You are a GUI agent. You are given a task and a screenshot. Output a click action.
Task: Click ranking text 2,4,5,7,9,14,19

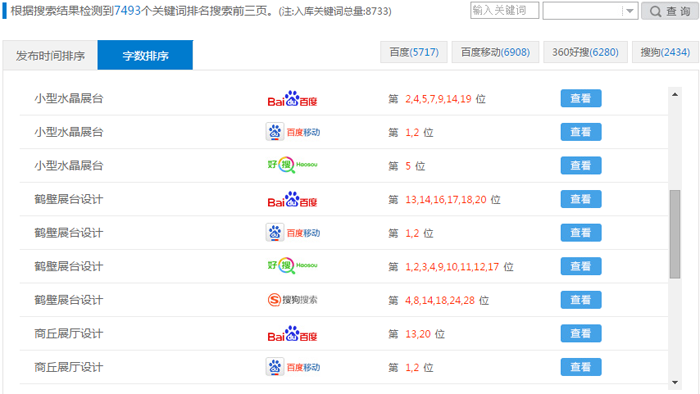click(x=438, y=99)
